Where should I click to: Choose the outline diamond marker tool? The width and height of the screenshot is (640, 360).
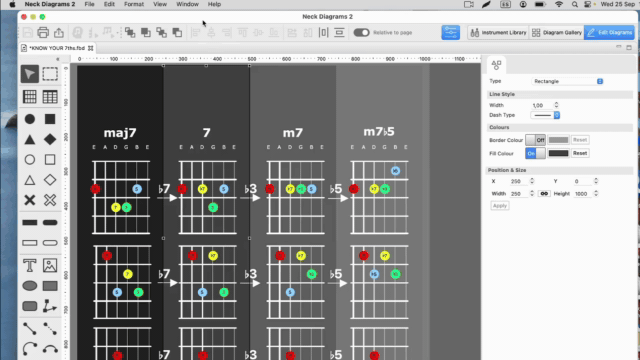pos(50,180)
